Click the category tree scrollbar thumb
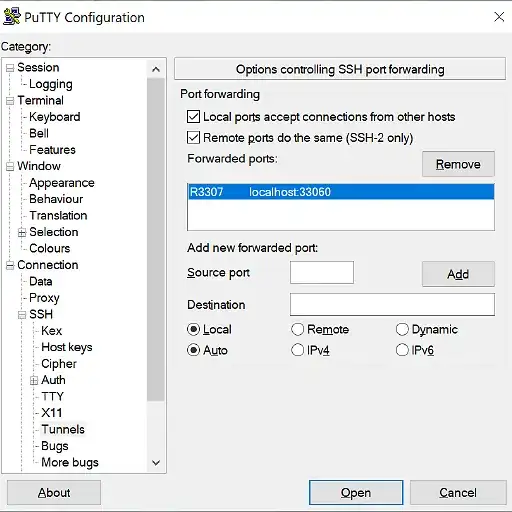 coord(156,240)
